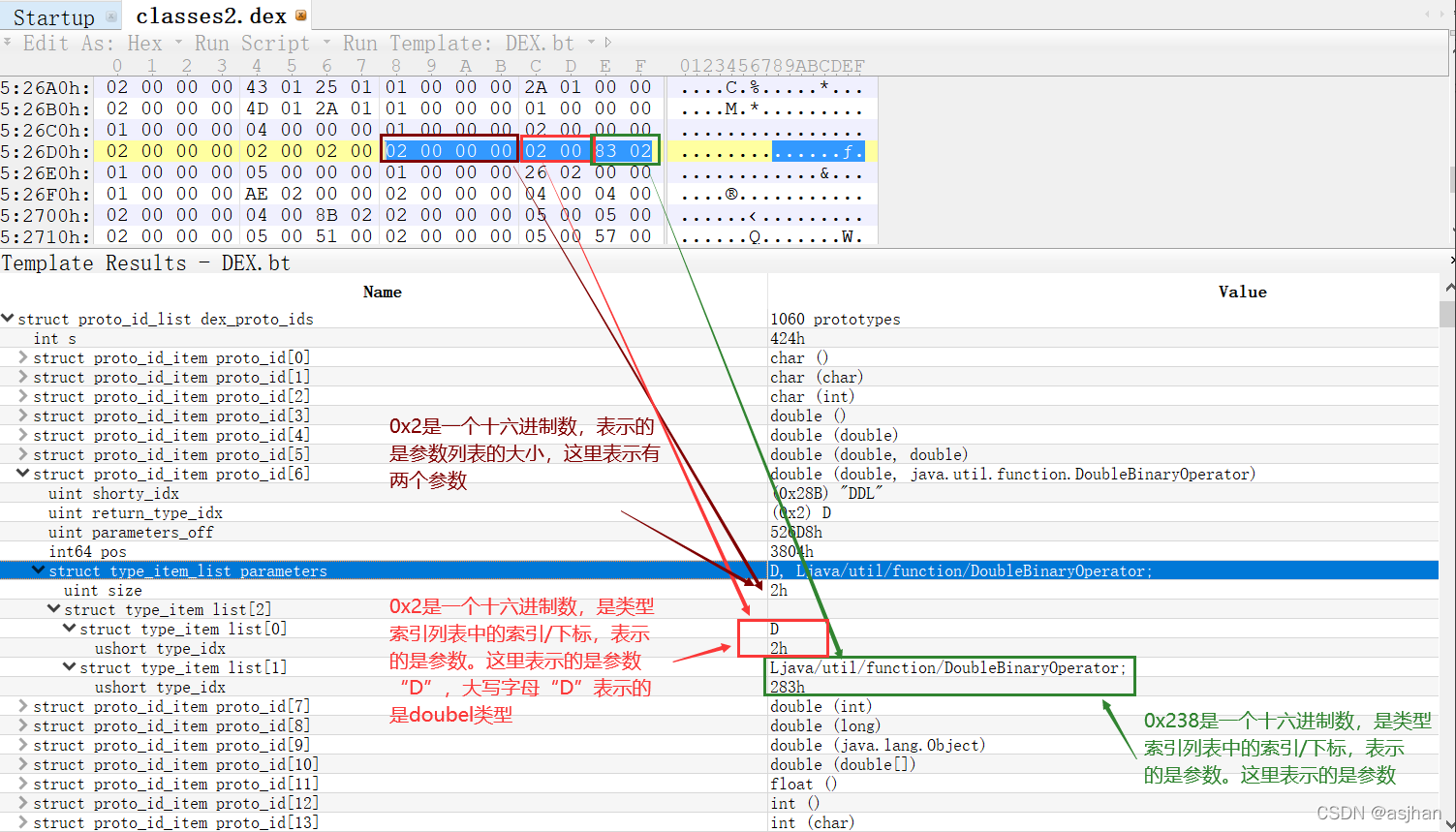1456x832 pixels.
Task: Collapse type_item list[0] struct
Action: [70, 629]
